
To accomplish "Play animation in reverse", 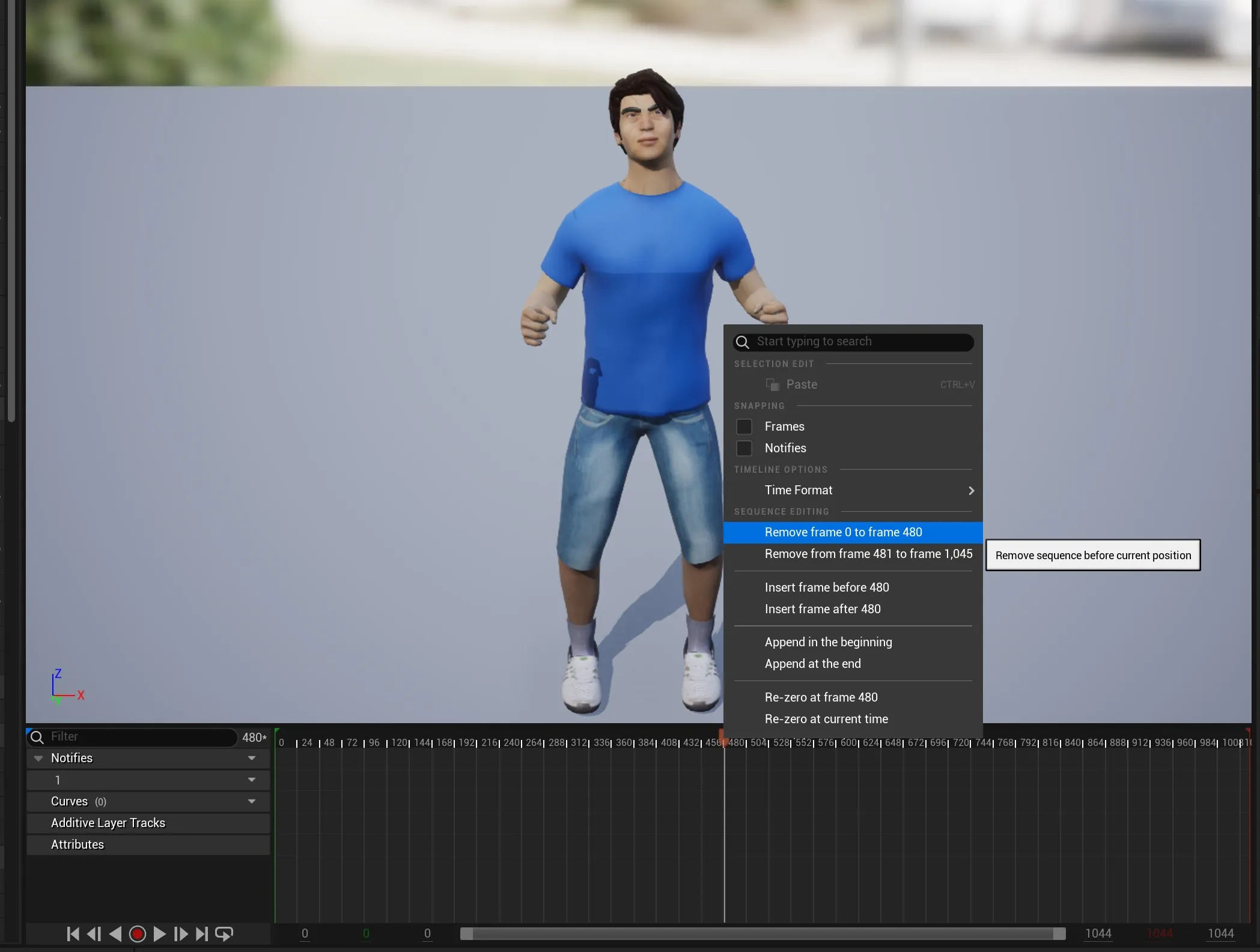I will [115, 934].
